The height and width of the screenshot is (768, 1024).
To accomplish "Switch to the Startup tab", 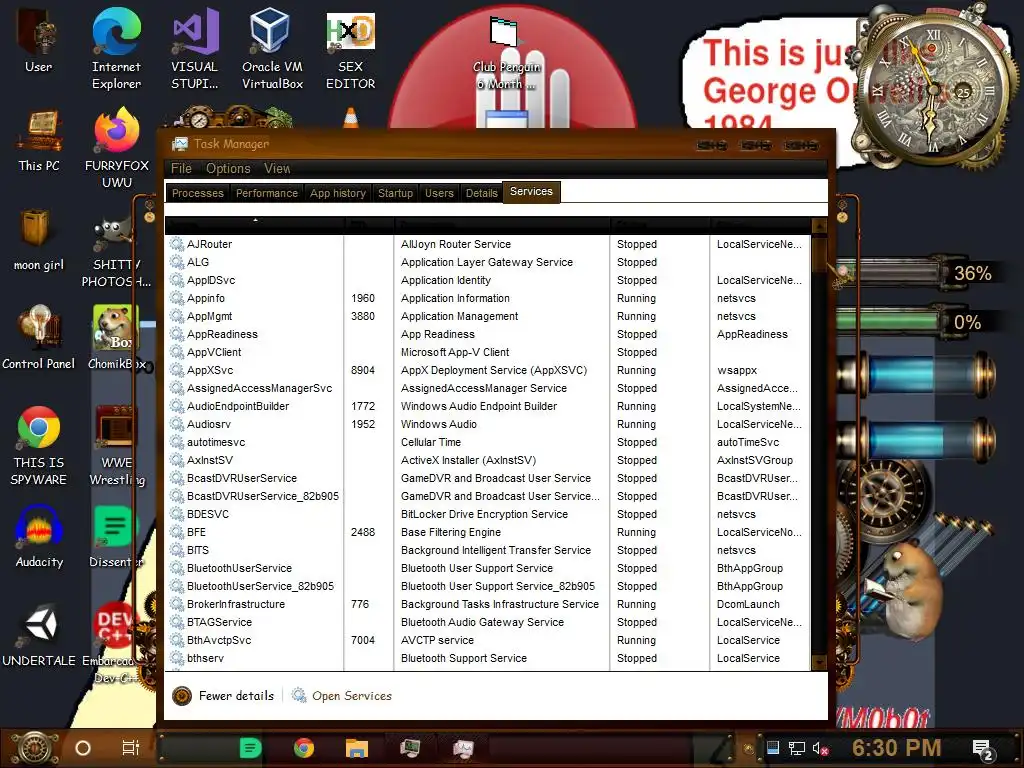I will pos(395,193).
